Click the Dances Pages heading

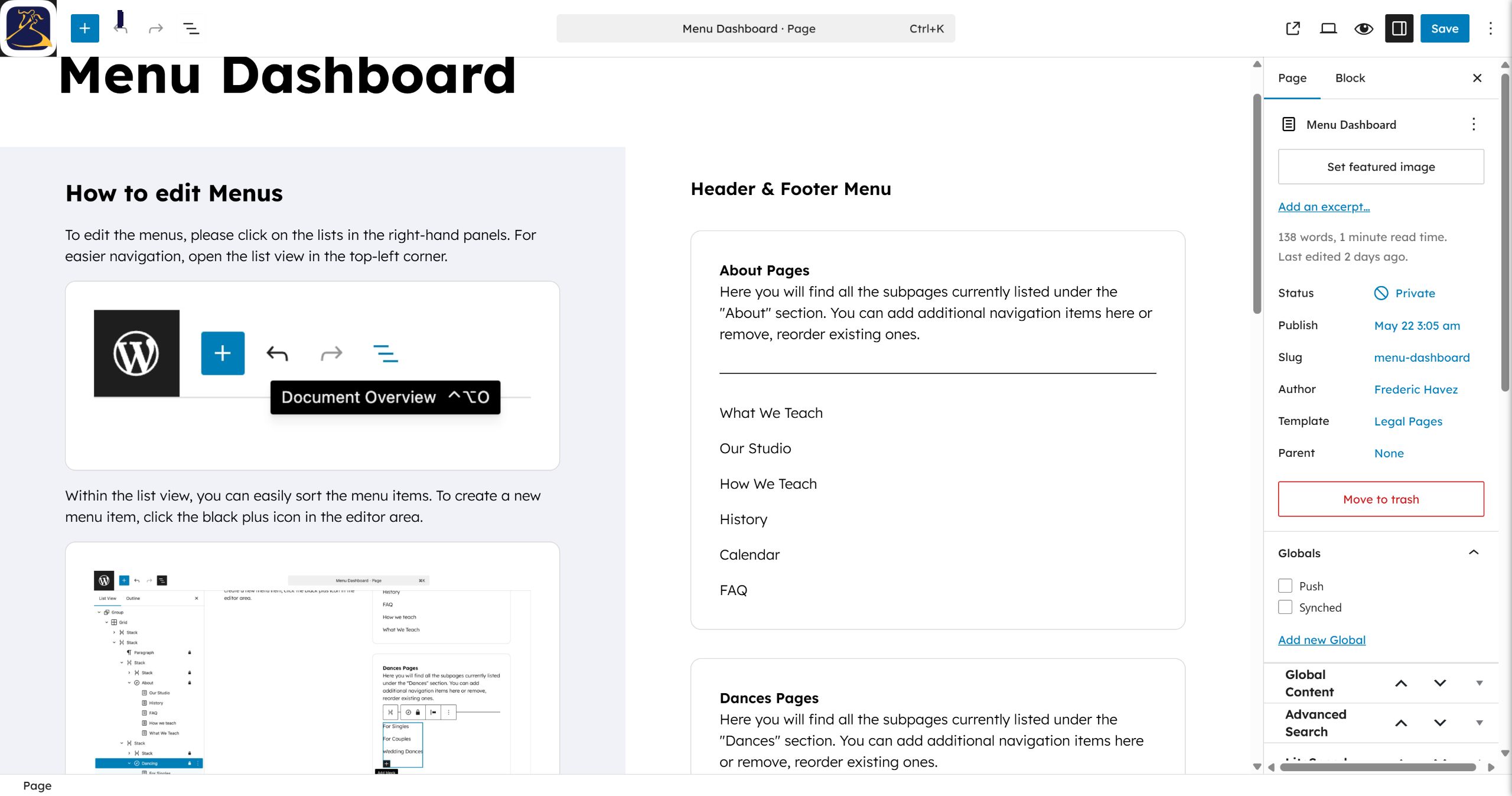coord(769,698)
